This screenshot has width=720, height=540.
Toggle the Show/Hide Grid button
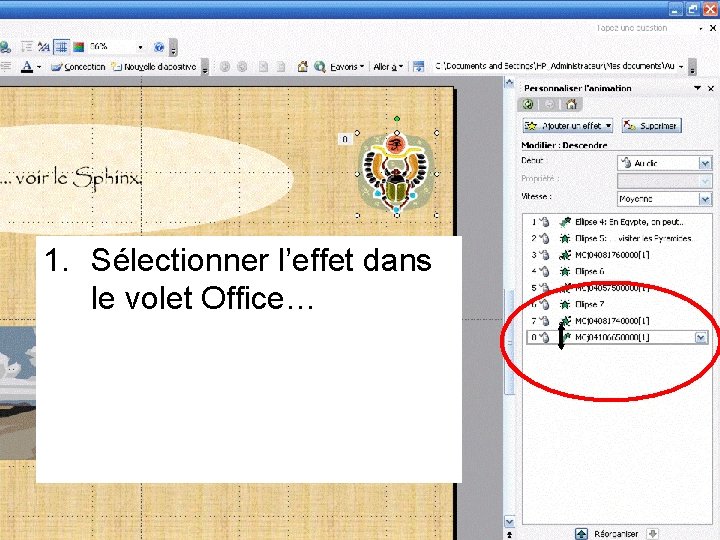[x=61, y=47]
